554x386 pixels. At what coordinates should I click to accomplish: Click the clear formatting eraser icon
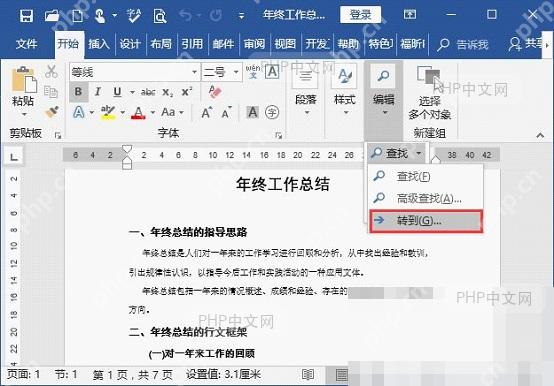pos(215,91)
